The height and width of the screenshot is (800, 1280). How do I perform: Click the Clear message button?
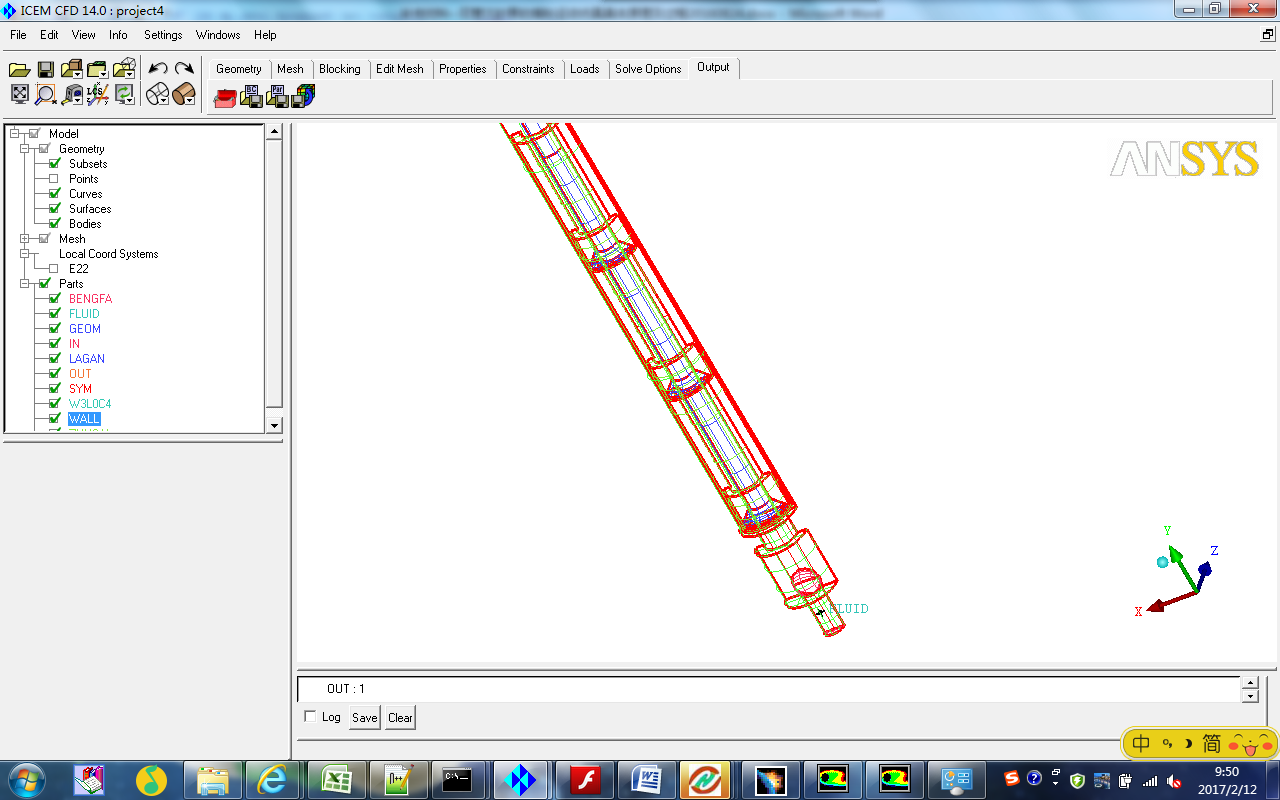pos(400,718)
